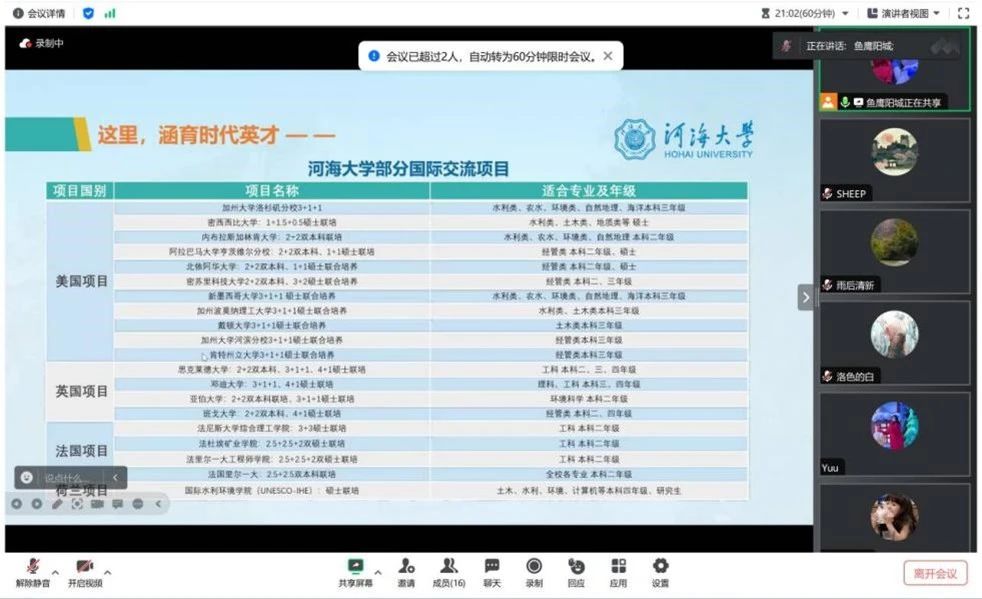Screen dimensions: 982x599
Task: Open the reactions (回应) menu
Action: click(576, 571)
